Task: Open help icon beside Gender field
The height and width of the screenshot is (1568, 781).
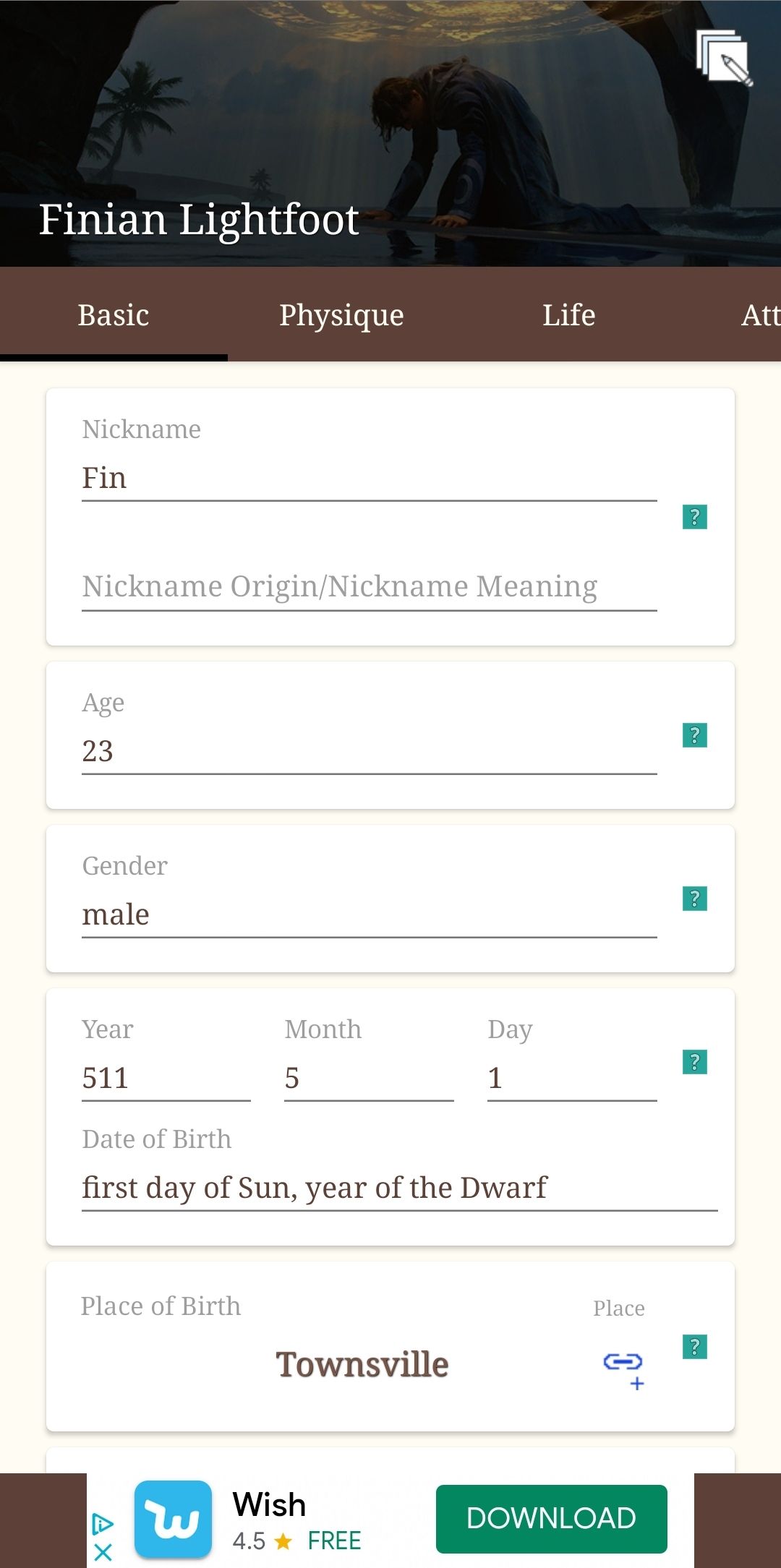Action: [694, 899]
